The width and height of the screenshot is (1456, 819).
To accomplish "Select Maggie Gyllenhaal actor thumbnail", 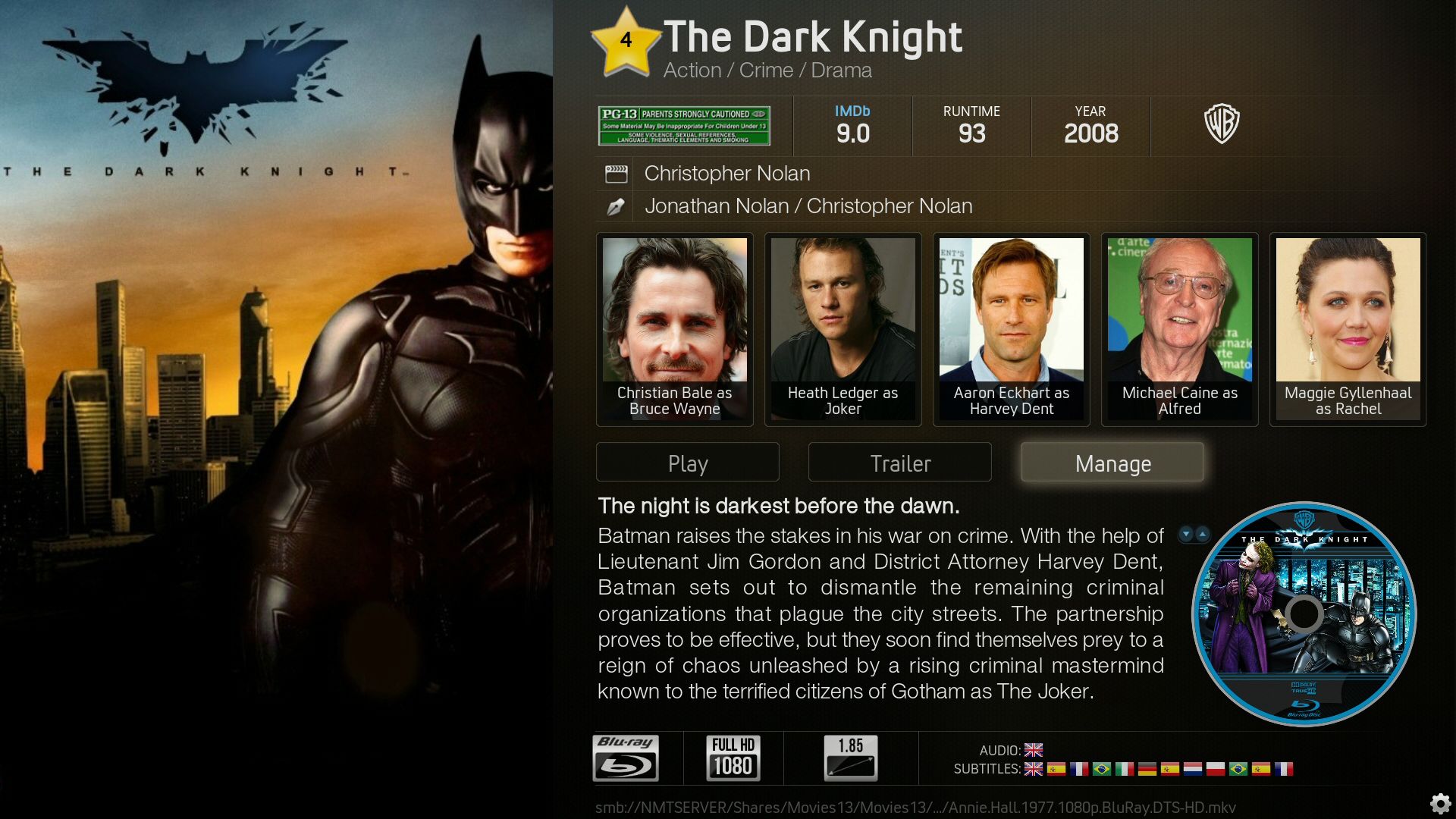I will 1348,329.
